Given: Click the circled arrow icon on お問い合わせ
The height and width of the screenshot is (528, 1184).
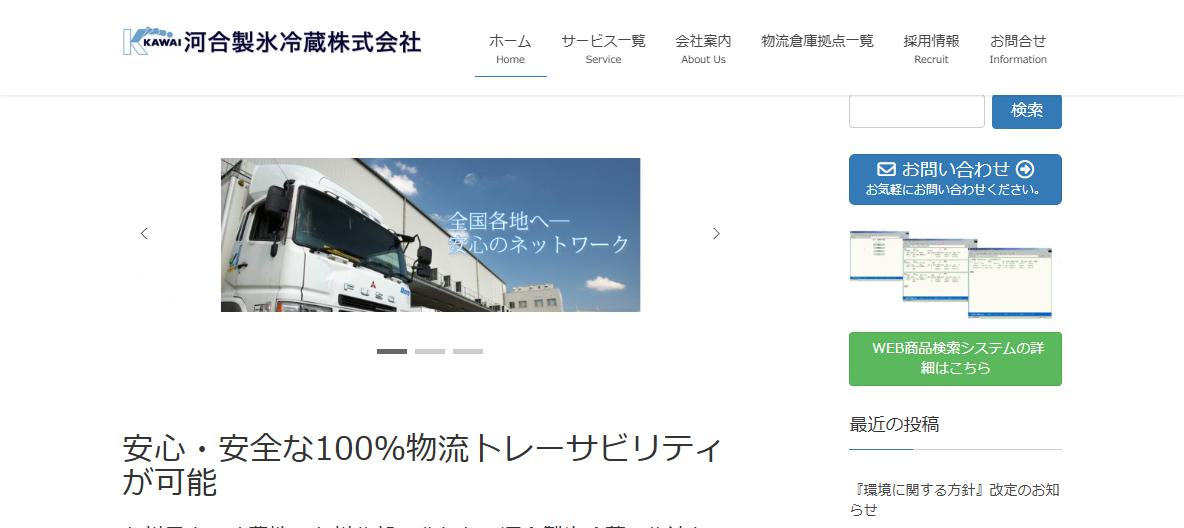Looking at the screenshot, I should click(x=1025, y=169).
